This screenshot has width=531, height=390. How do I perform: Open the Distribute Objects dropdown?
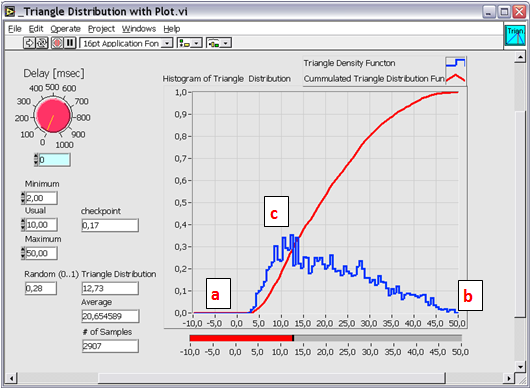(219, 43)
